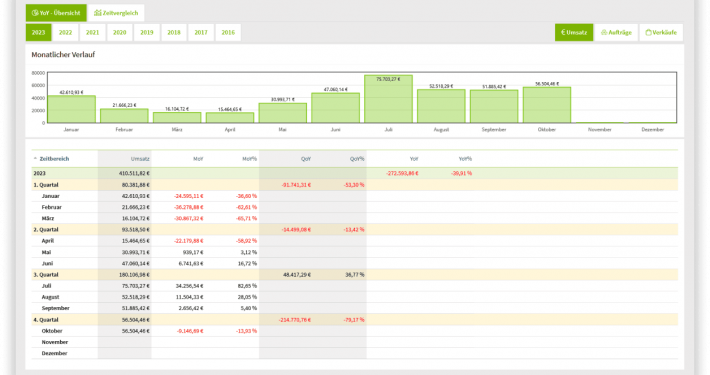Viewport: 710px width, 375px height.
Task: Click the QoY column header
Action: point(306,159)
